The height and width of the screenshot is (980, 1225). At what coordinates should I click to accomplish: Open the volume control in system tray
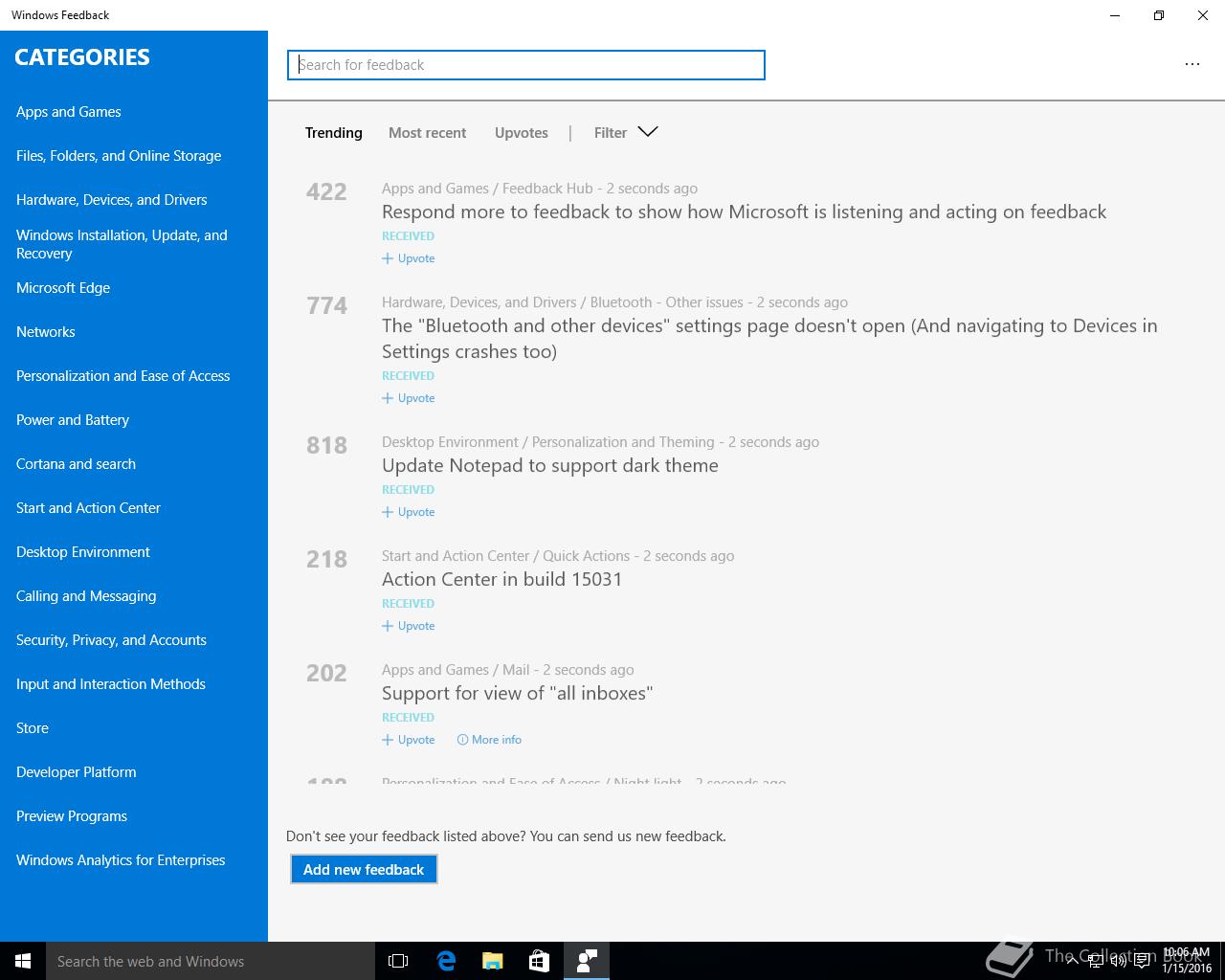(x=1118, y=961)
